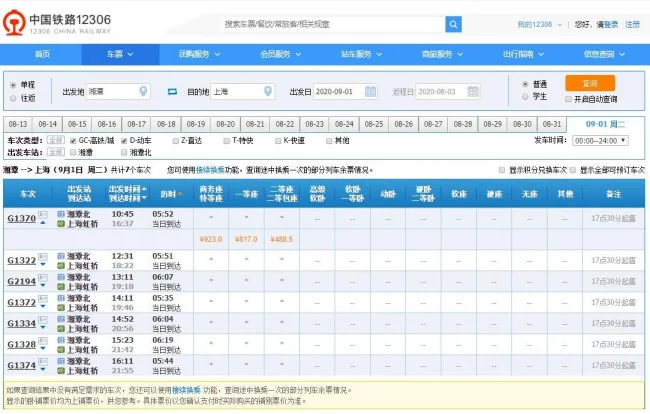The height and width of the screenshot is (414, 650).
Task: Enable the 开启自动查询 checkbox
Action: (568, 99)
